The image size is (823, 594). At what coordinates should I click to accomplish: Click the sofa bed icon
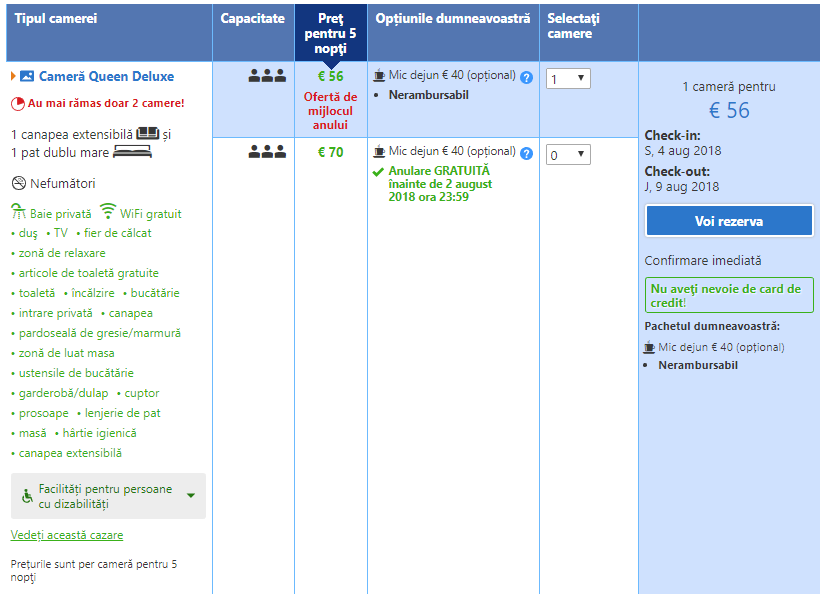click(148, 133)
